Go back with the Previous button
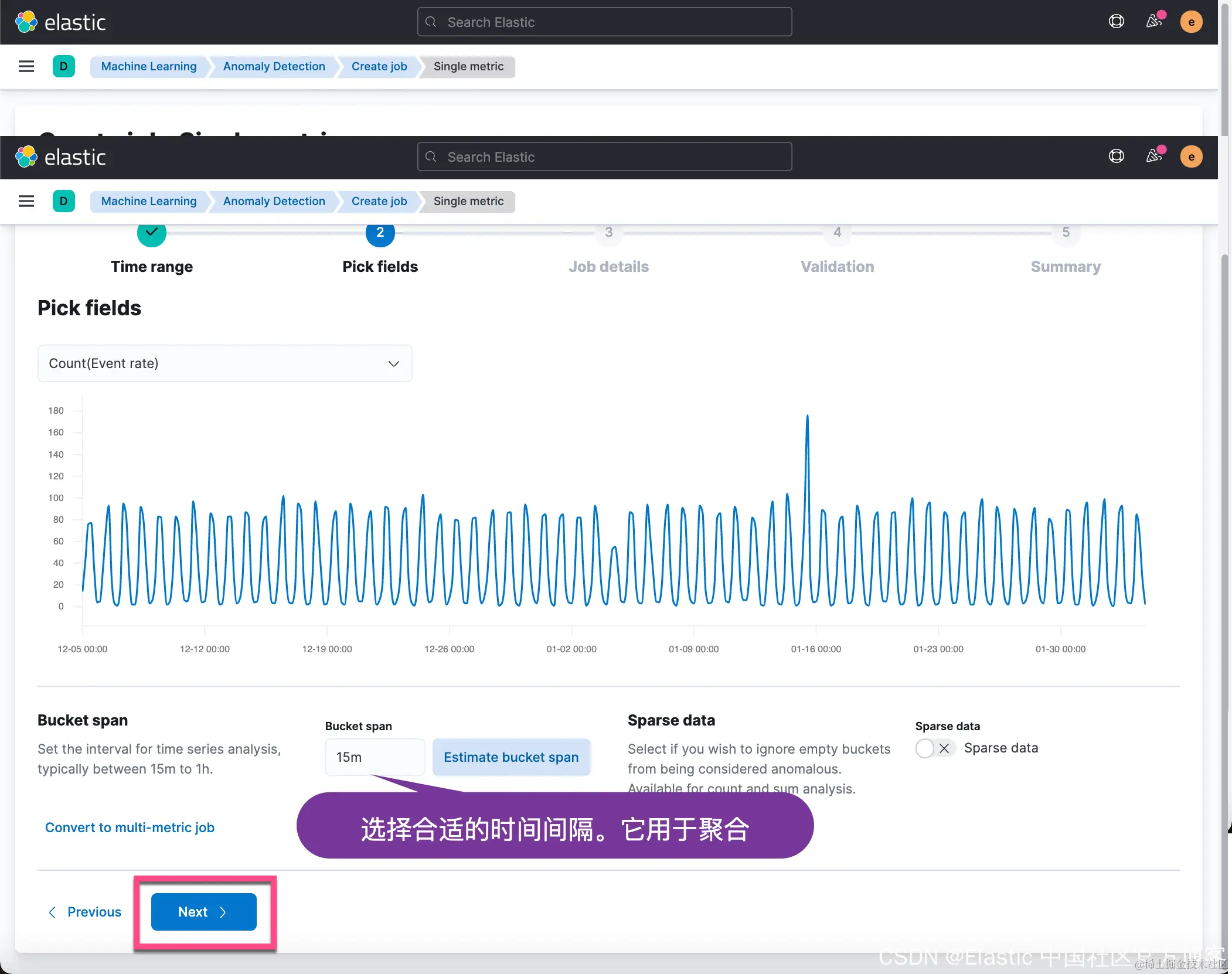This screenshot has height=974, width=1232. pyautogui.click(x=85, y=912)
